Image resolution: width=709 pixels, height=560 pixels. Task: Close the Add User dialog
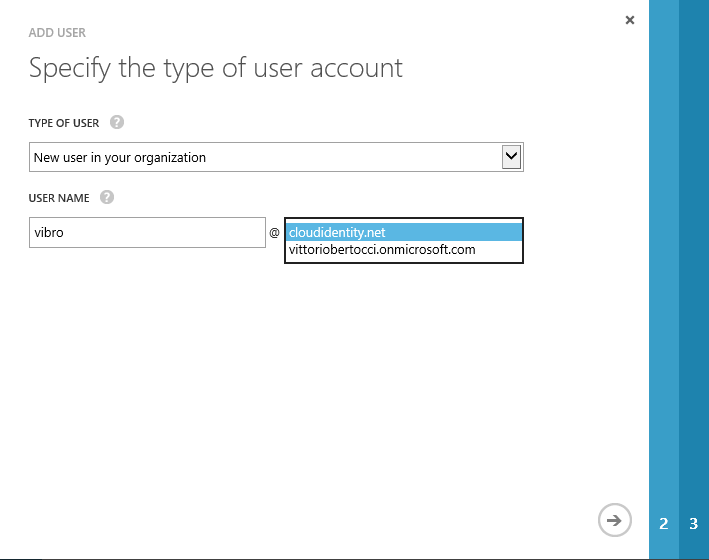629,20
